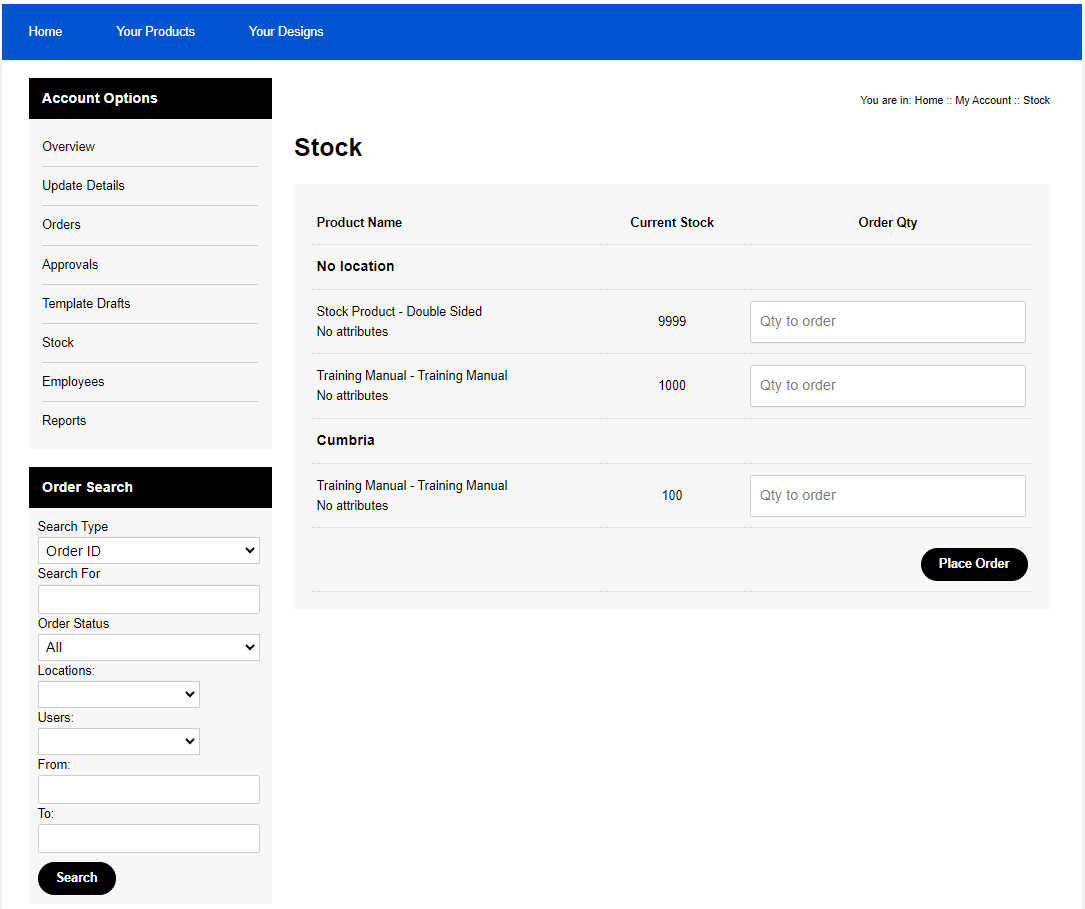Expand the Locations dropdown
This screenshot has width=1085, height=909.
tap(118, 695)
